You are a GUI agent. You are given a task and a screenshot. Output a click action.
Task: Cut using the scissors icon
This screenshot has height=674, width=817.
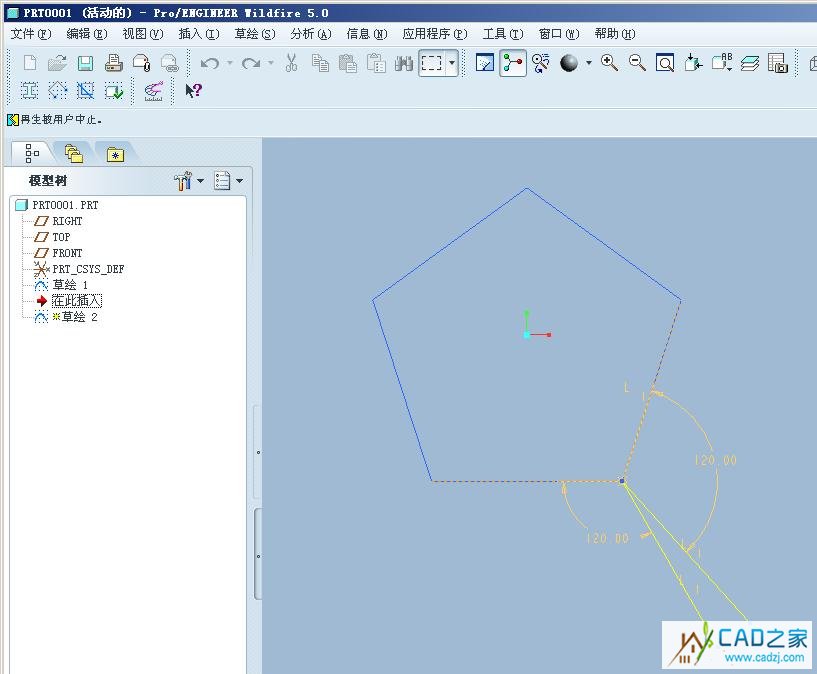291,63
